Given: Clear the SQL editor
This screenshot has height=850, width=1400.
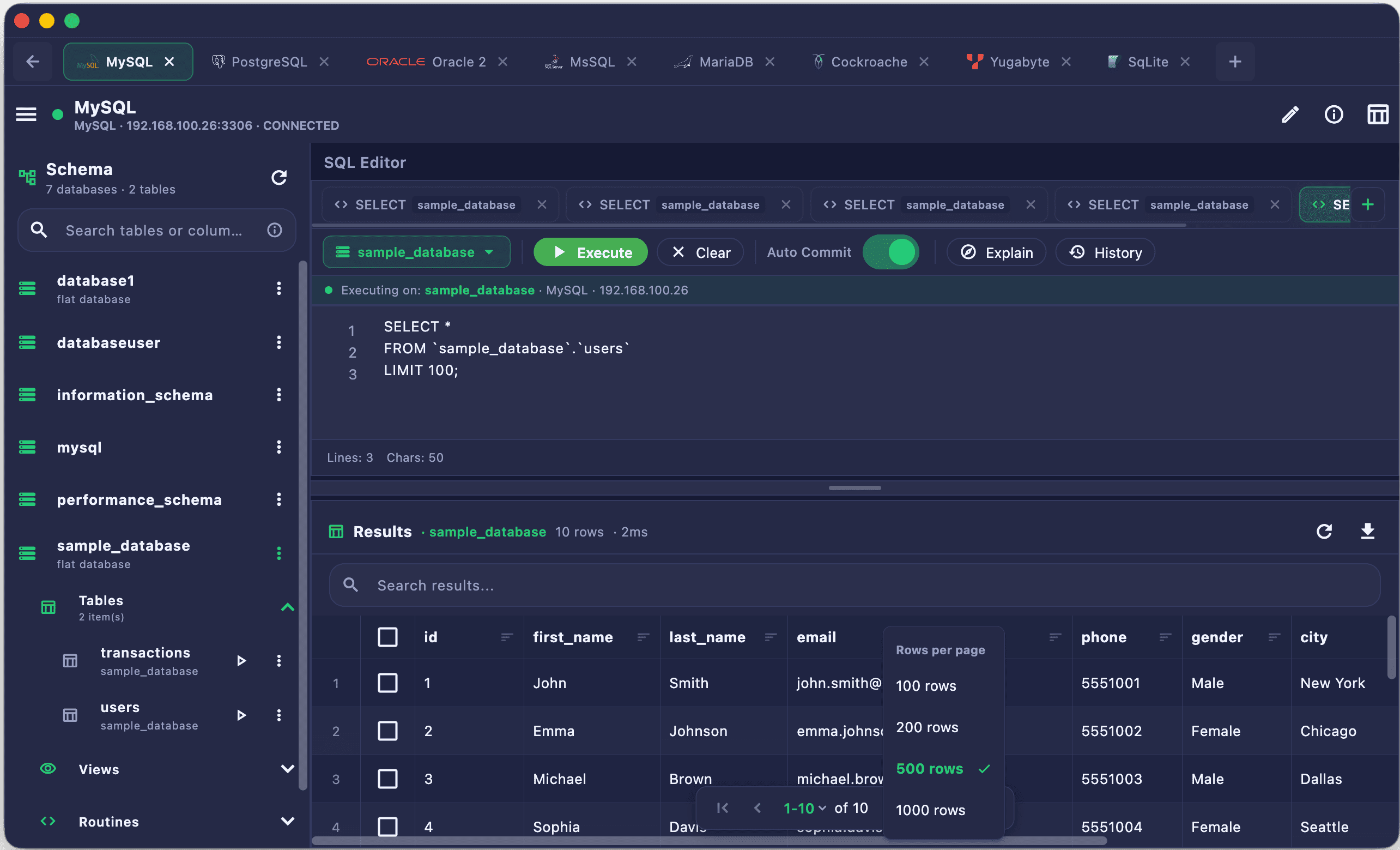Looking at the screenshot, I should click(x=701, y=252).
